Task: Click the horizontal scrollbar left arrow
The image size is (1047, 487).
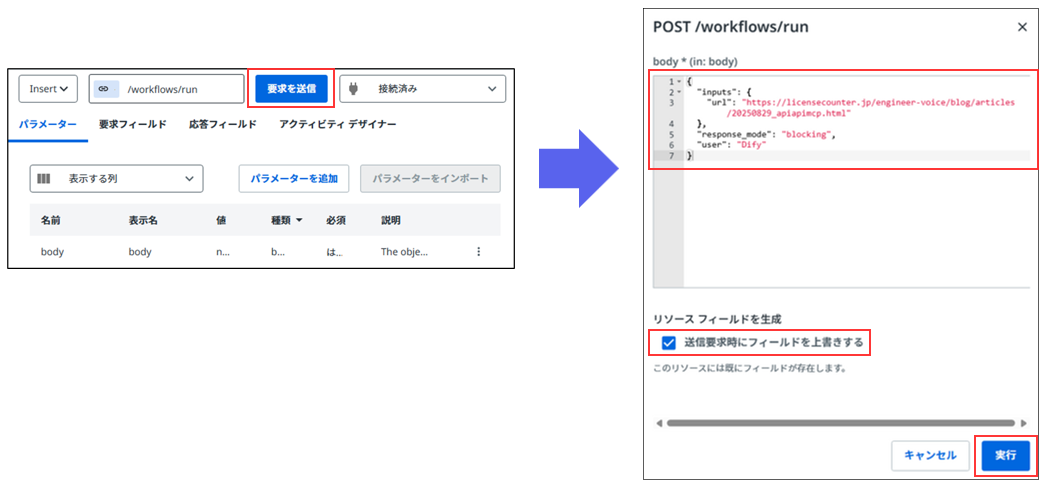Action: (658, 423)
